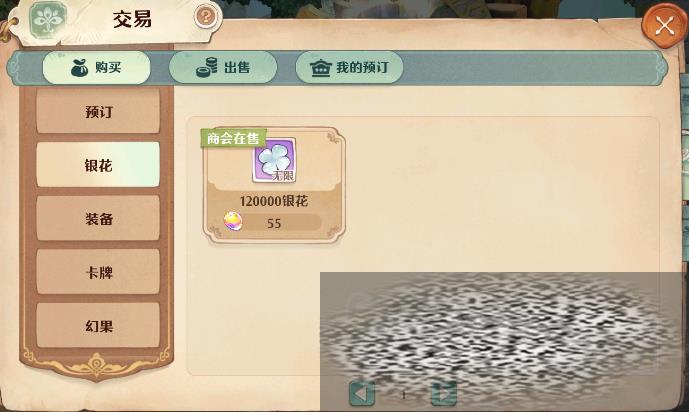Close the trade window with X

tap(664, 25)
